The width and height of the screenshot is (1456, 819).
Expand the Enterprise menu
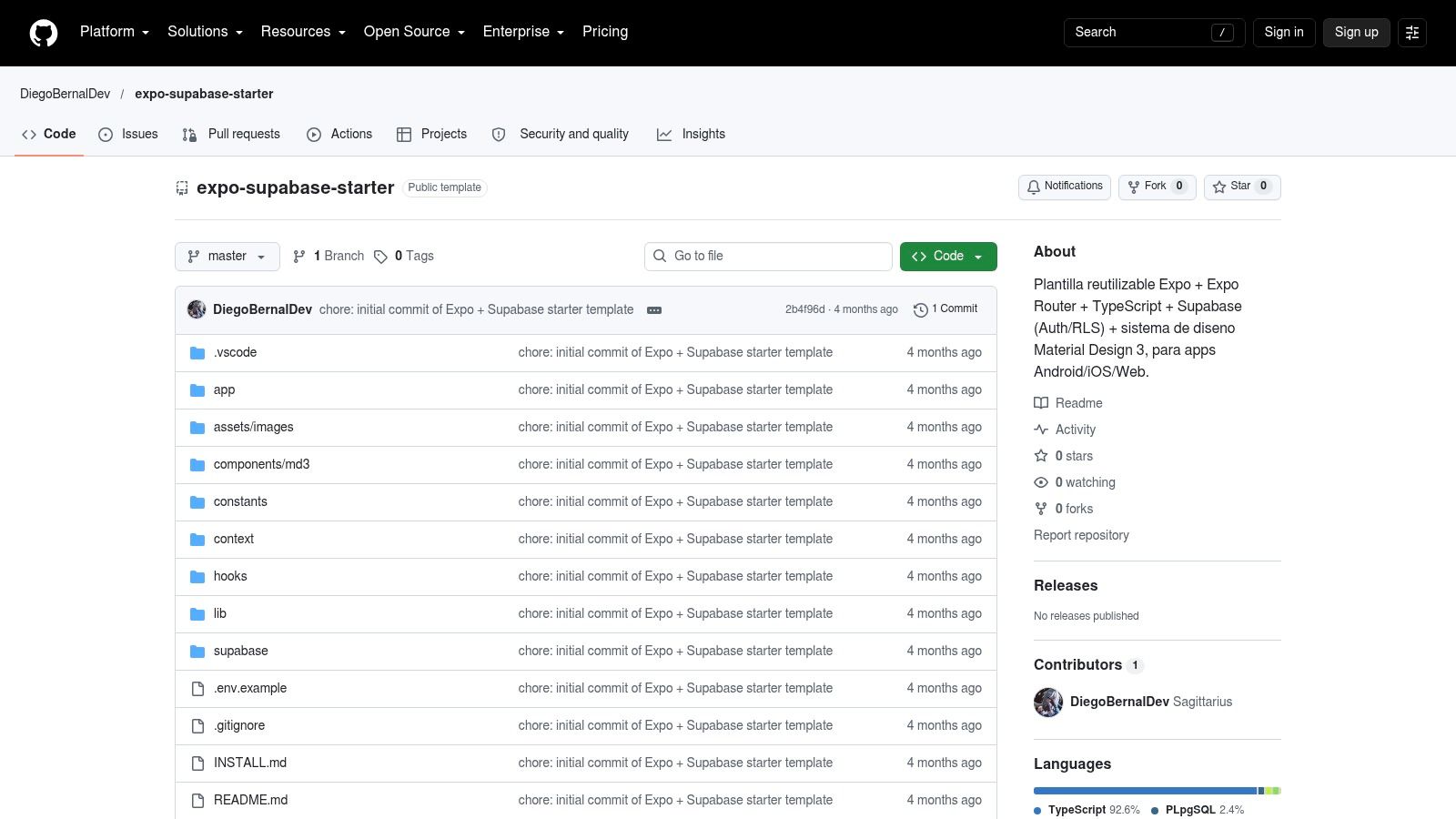[x=523, y=32]
